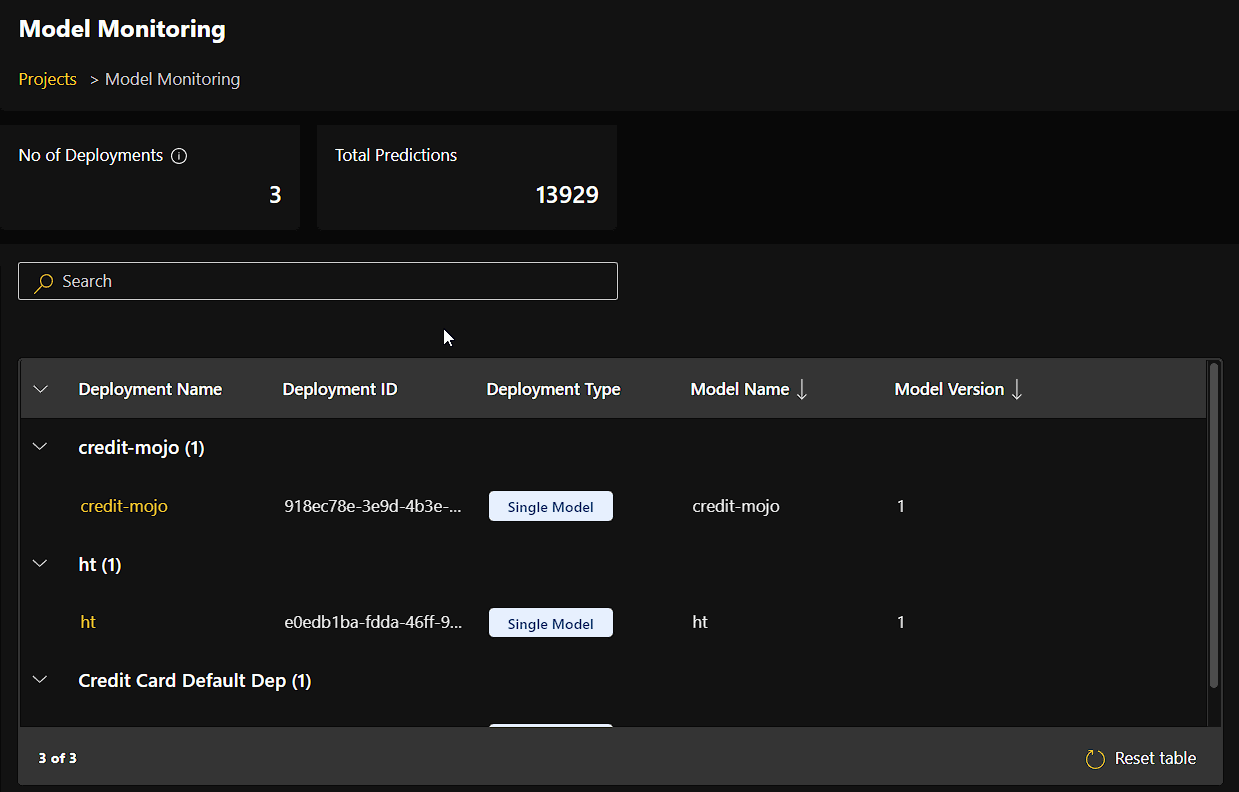The image size is (1239, 792).
Task: Open the Projects breadcrumb link
Action: (x=48, y=79)
